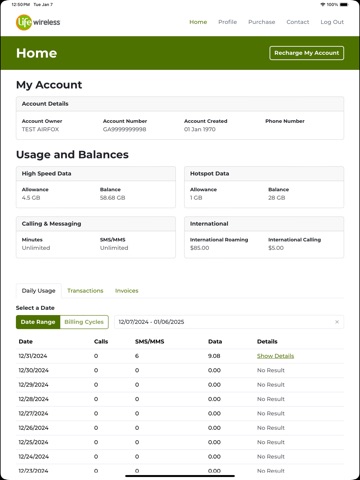Click the Account Details header
360x480 pixels.
(x=180, y=104)
